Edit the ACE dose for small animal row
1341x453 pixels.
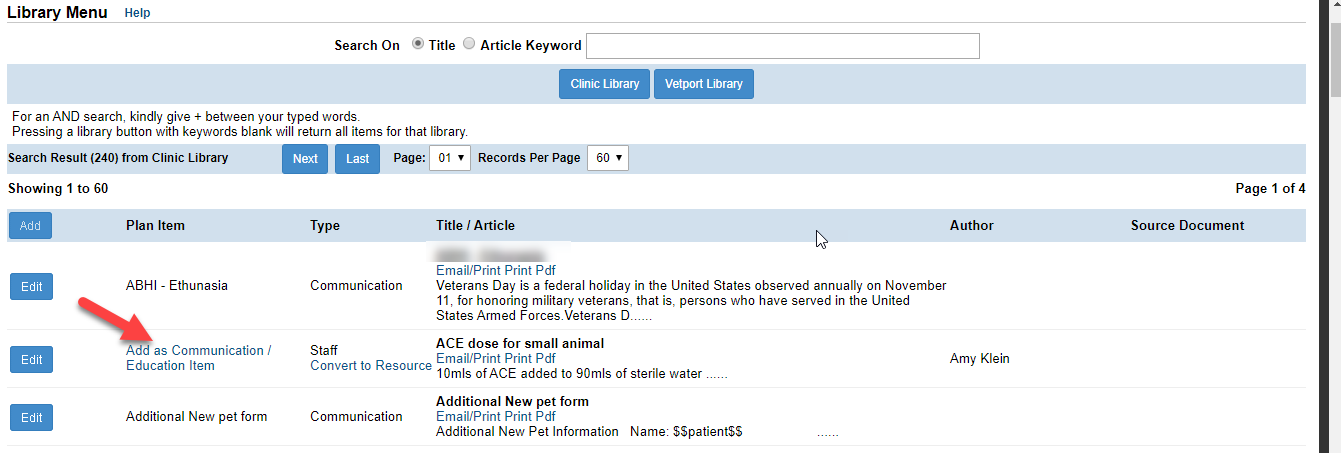pos(31,359)
